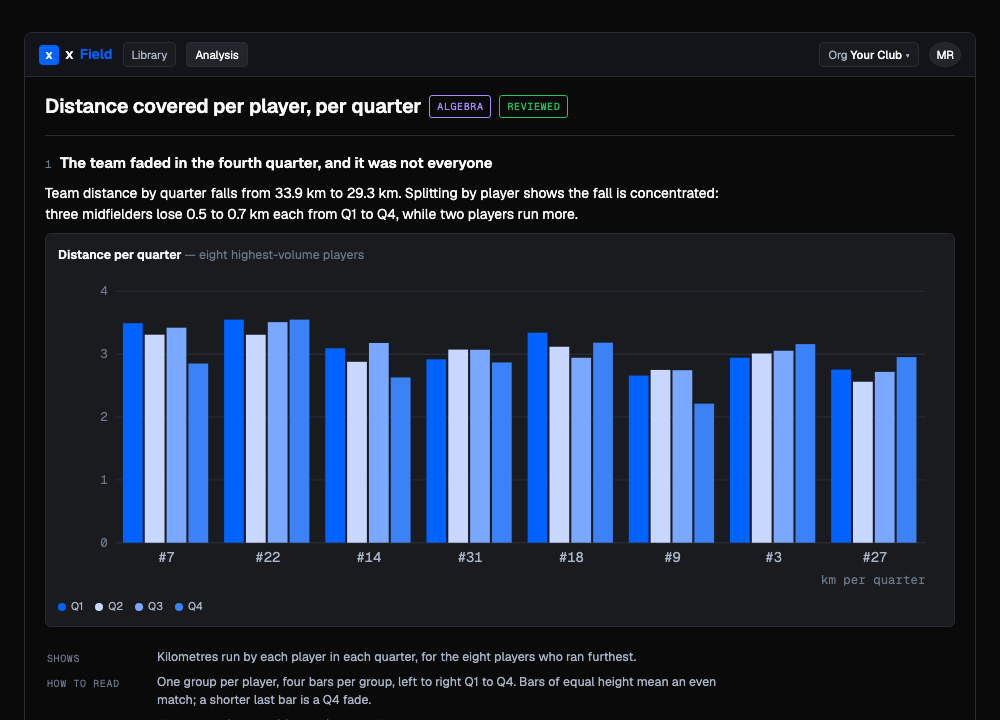Click the 'km per quarter' axis caption

tap(872, 580)
